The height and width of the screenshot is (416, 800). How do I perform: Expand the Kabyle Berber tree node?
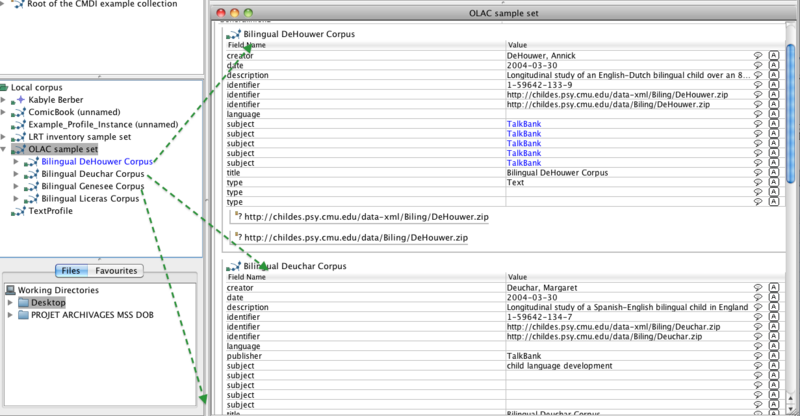(3, 100)
